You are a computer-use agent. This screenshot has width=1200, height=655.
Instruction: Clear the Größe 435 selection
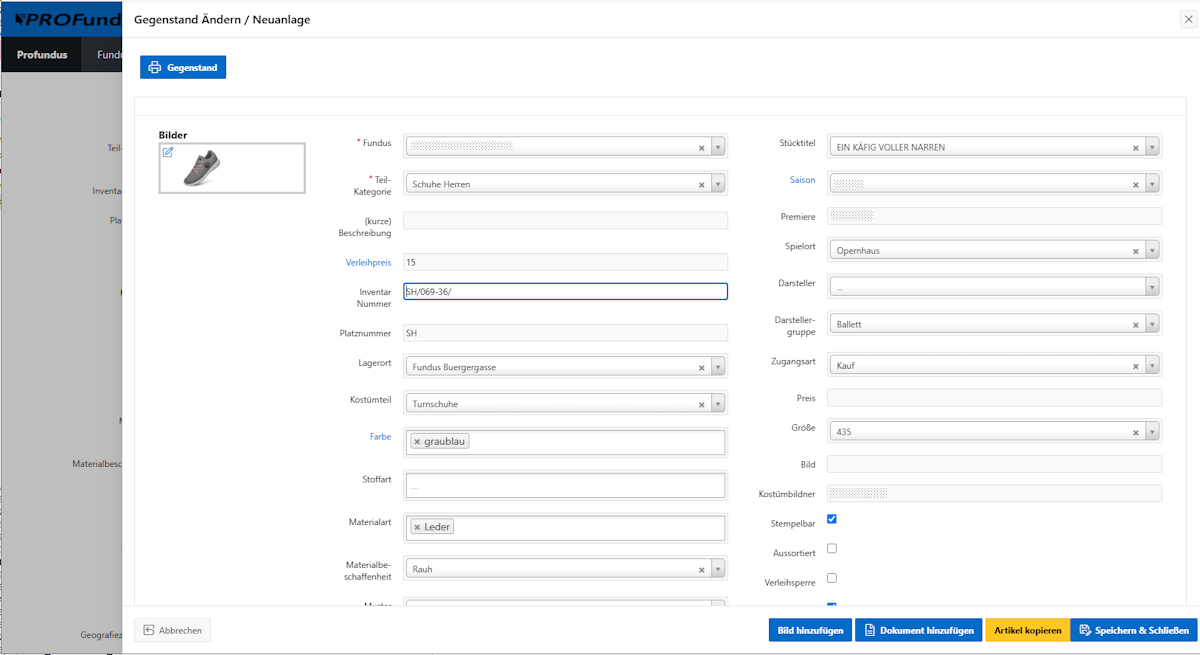(1135, 432)
